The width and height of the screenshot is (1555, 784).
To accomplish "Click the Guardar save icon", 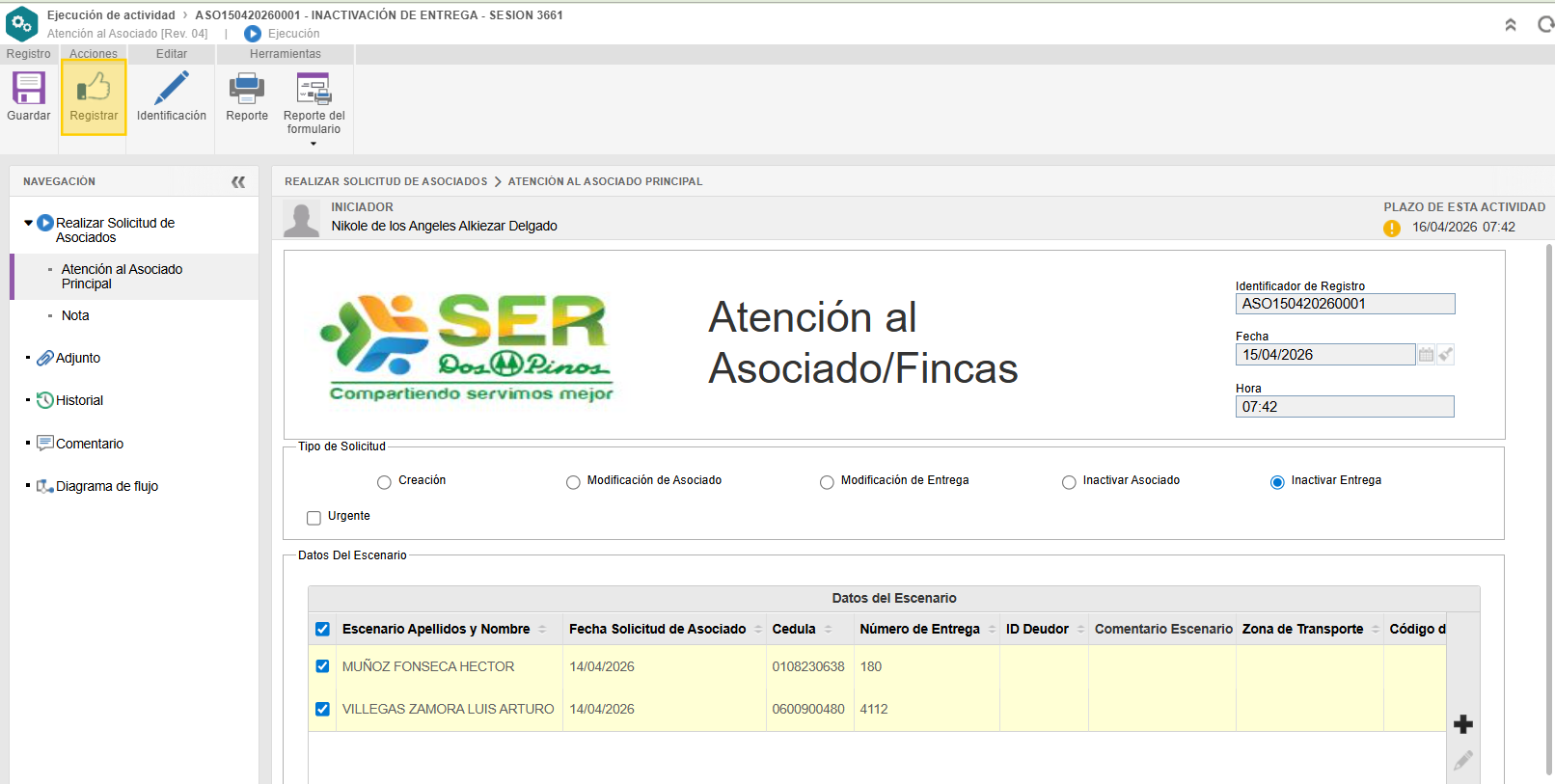I will tap(29, 90).
